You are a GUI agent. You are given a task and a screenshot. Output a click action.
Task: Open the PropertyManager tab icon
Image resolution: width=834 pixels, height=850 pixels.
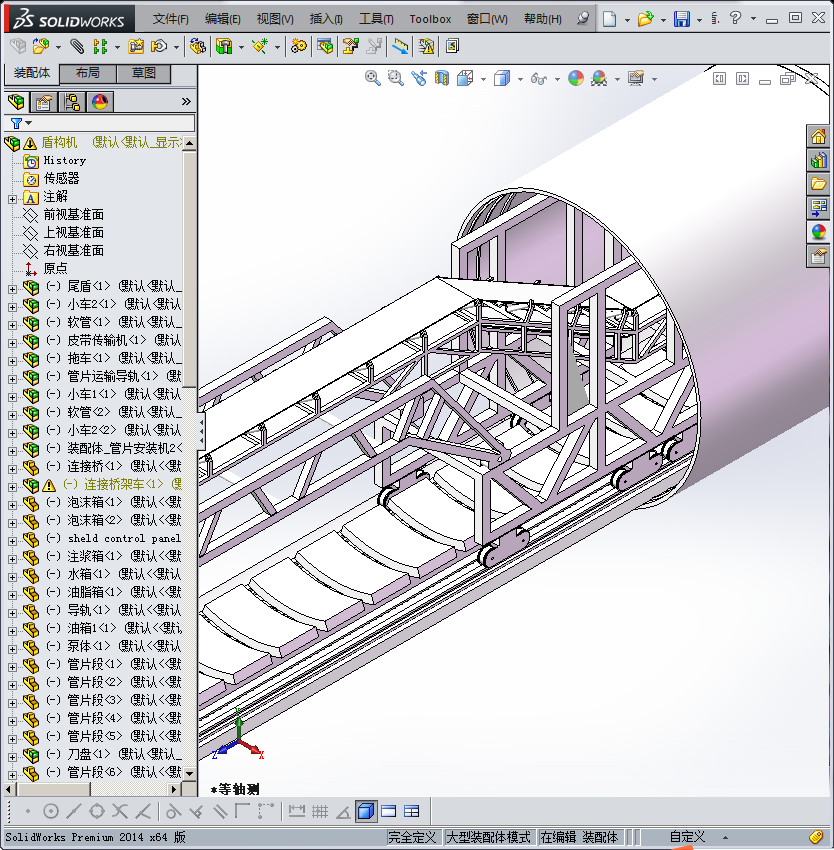(x=43, y=102)
